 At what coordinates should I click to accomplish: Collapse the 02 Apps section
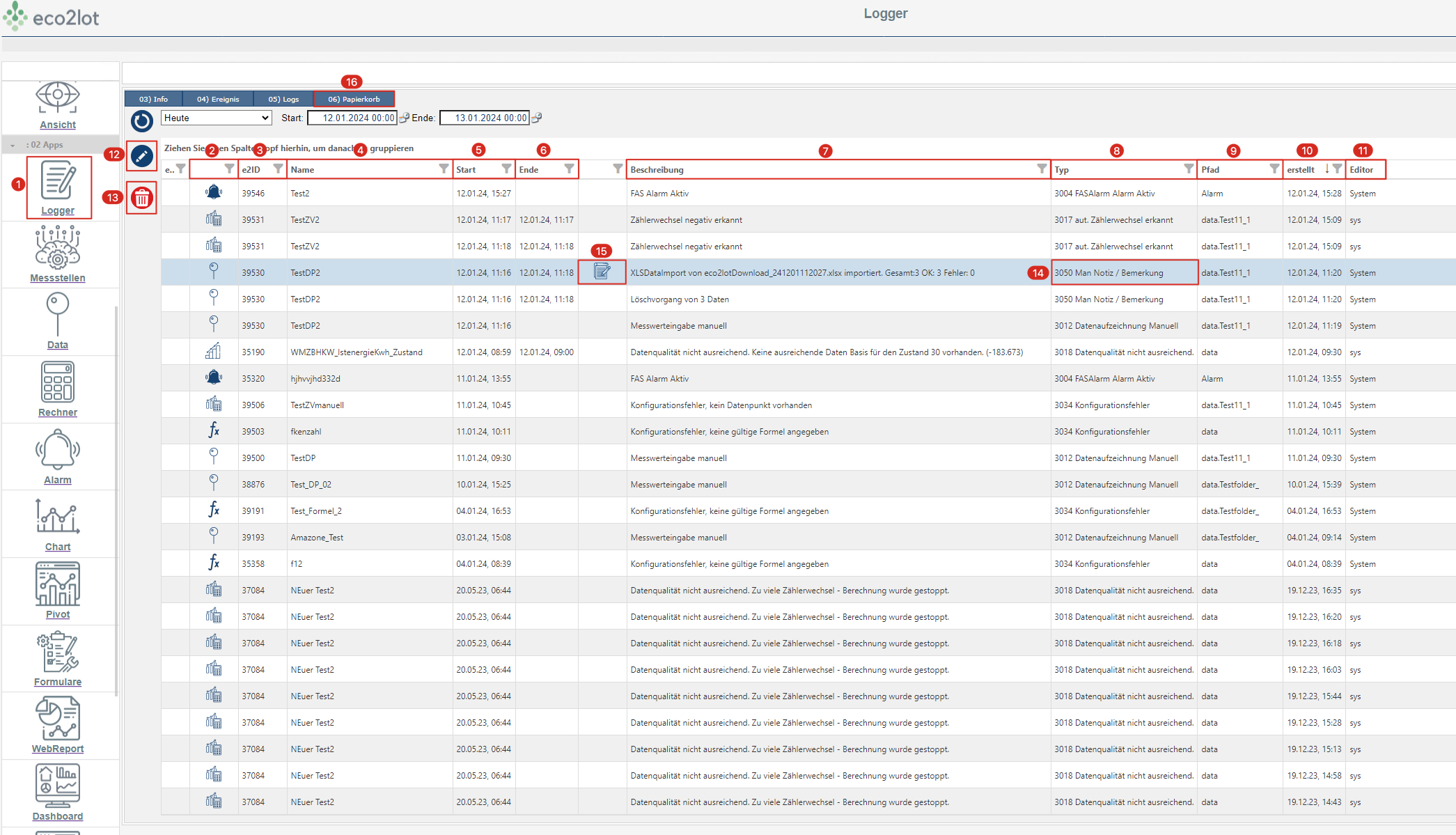click(x=13, y=145)
